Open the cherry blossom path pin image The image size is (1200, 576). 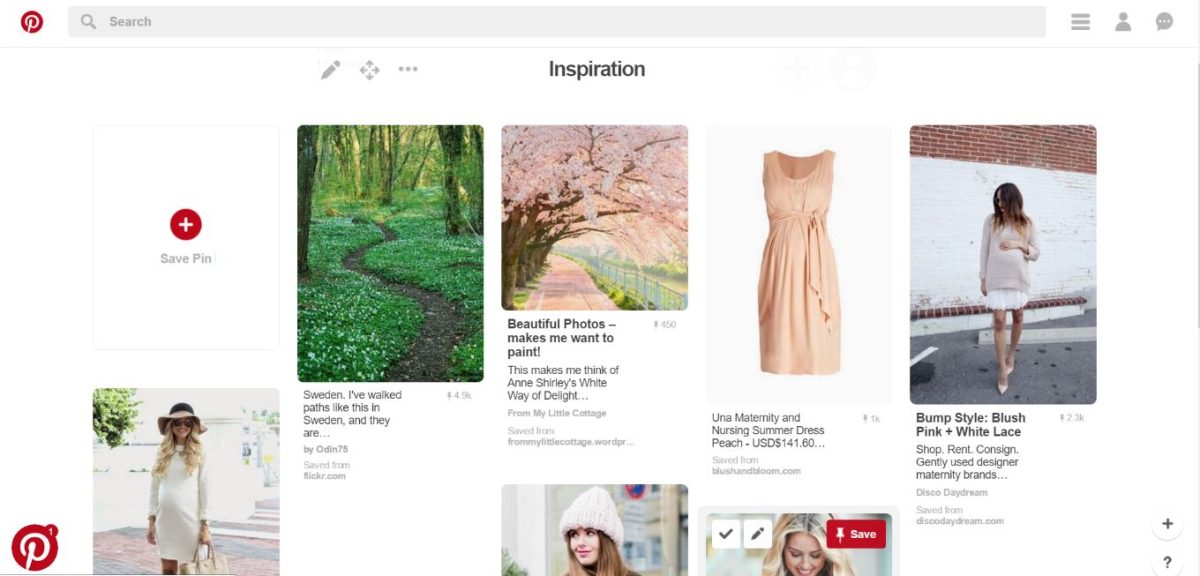click(x=594, y=217)
